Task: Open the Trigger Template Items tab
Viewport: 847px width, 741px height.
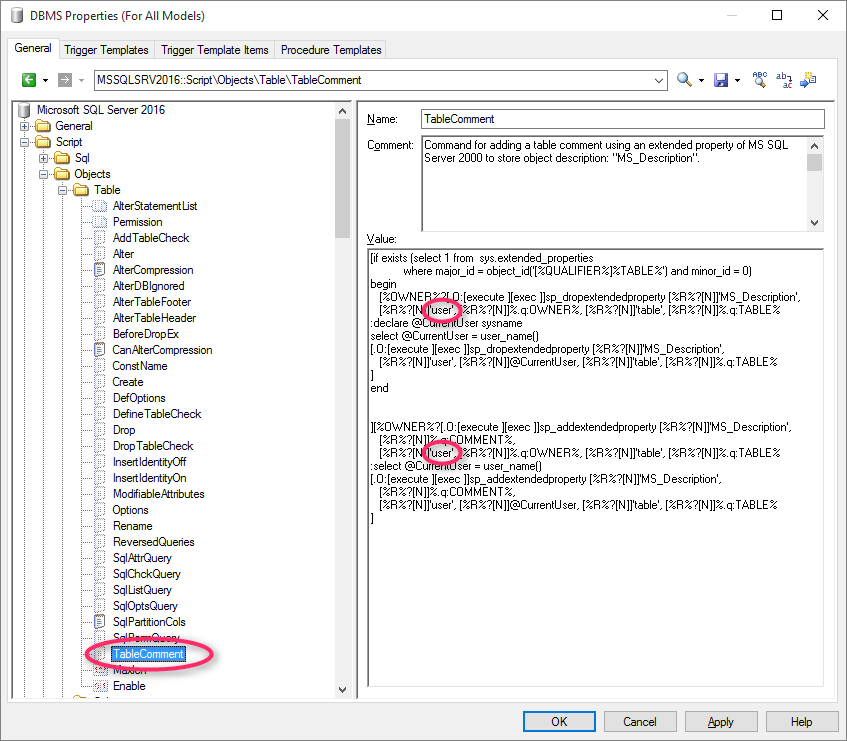Action: [214, 50]
